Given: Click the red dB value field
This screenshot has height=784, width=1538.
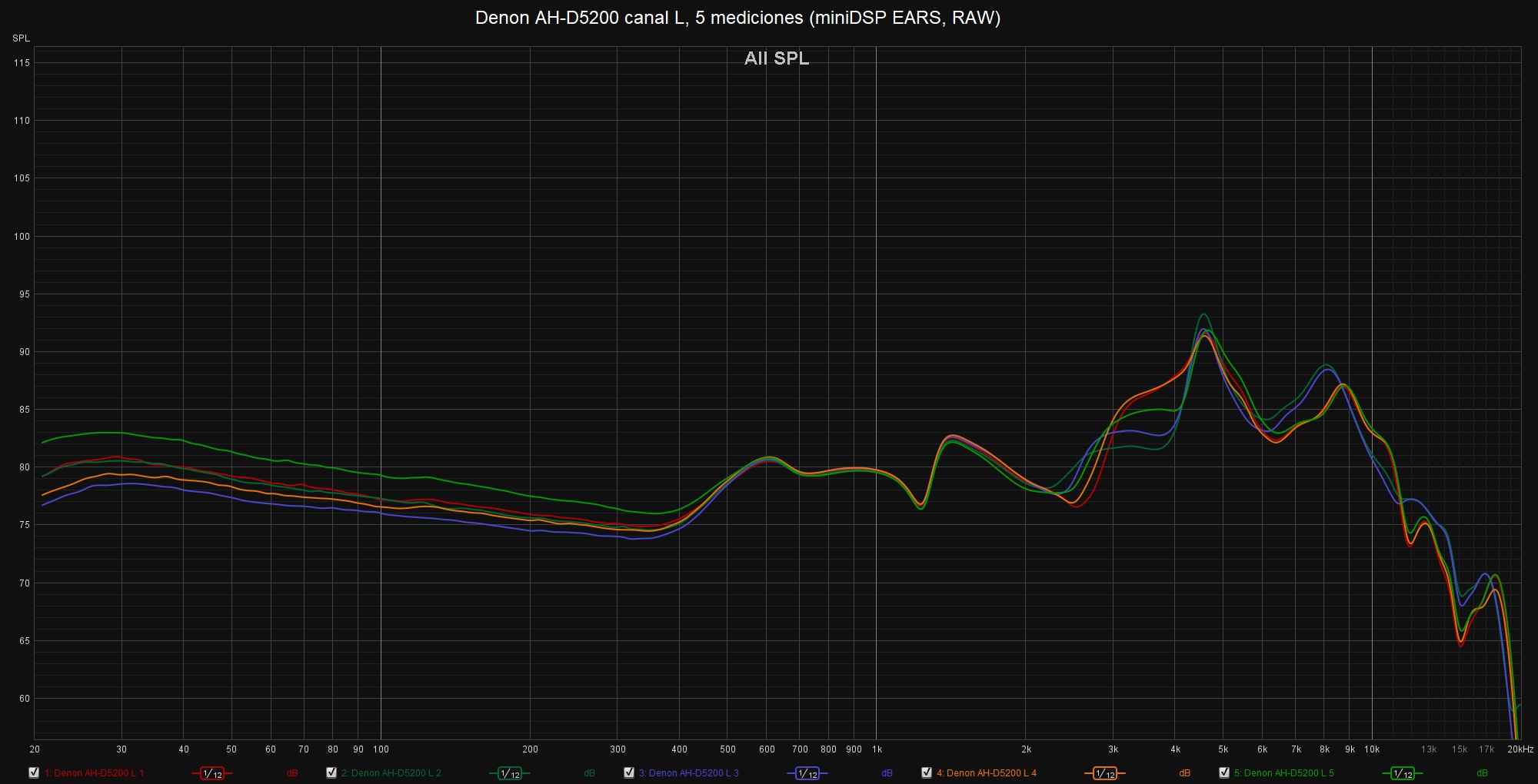Looking at the screenshot, I should (292, 773).
